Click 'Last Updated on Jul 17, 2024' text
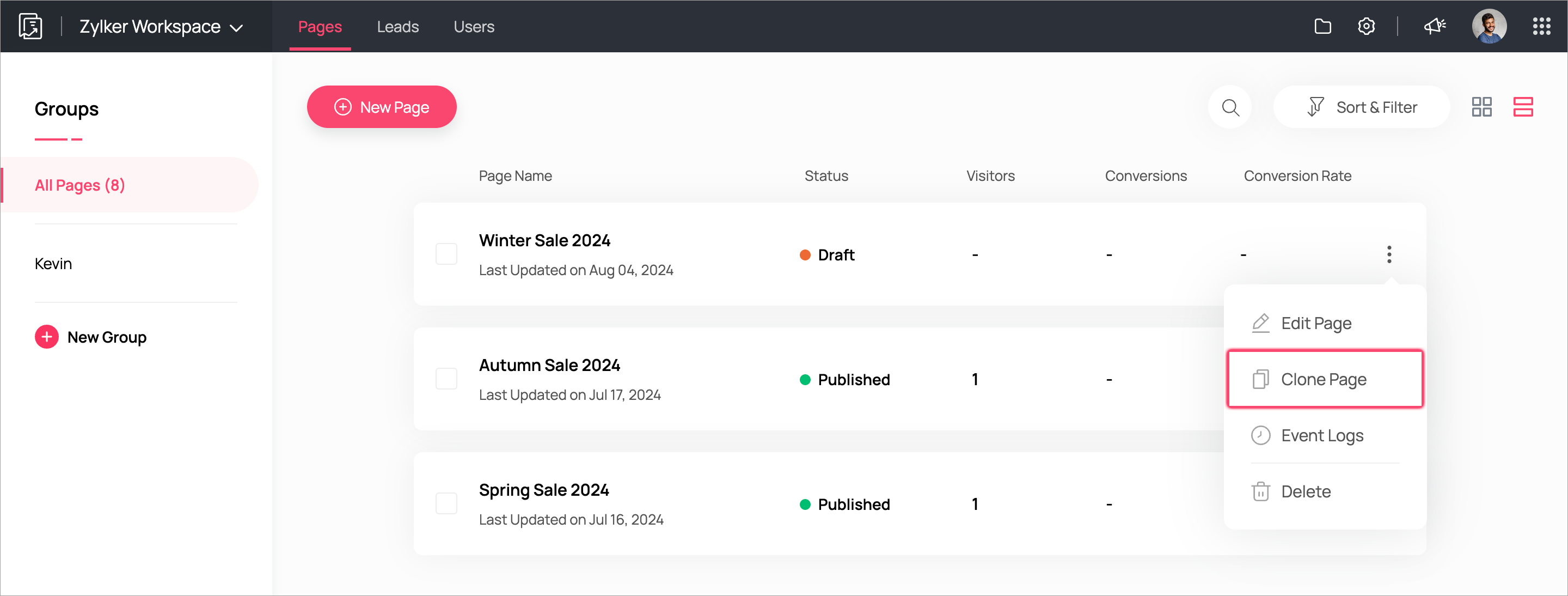Screen dimensions: 1568x596 (x=569, y=395)
